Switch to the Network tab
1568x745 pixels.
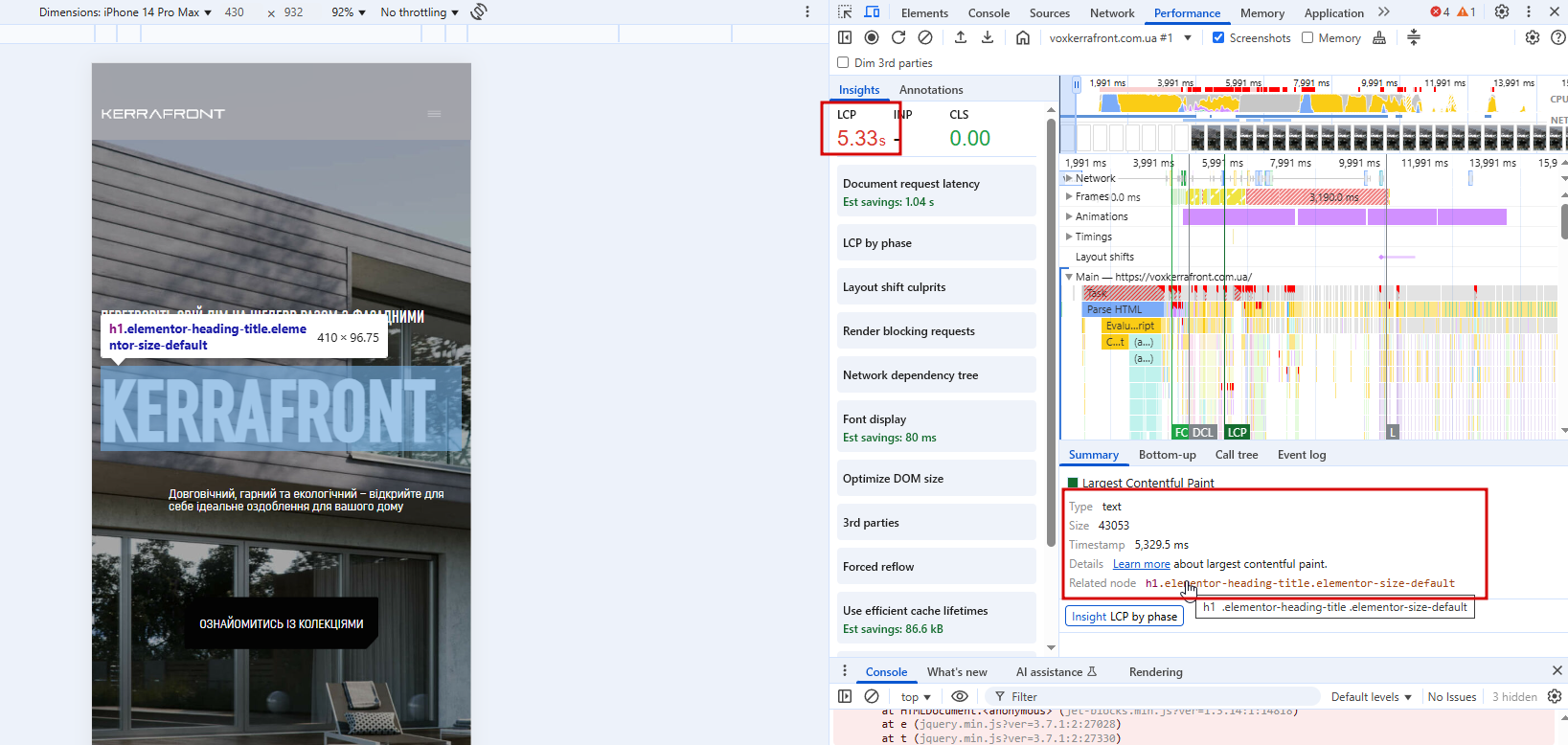pos(1112,12)
